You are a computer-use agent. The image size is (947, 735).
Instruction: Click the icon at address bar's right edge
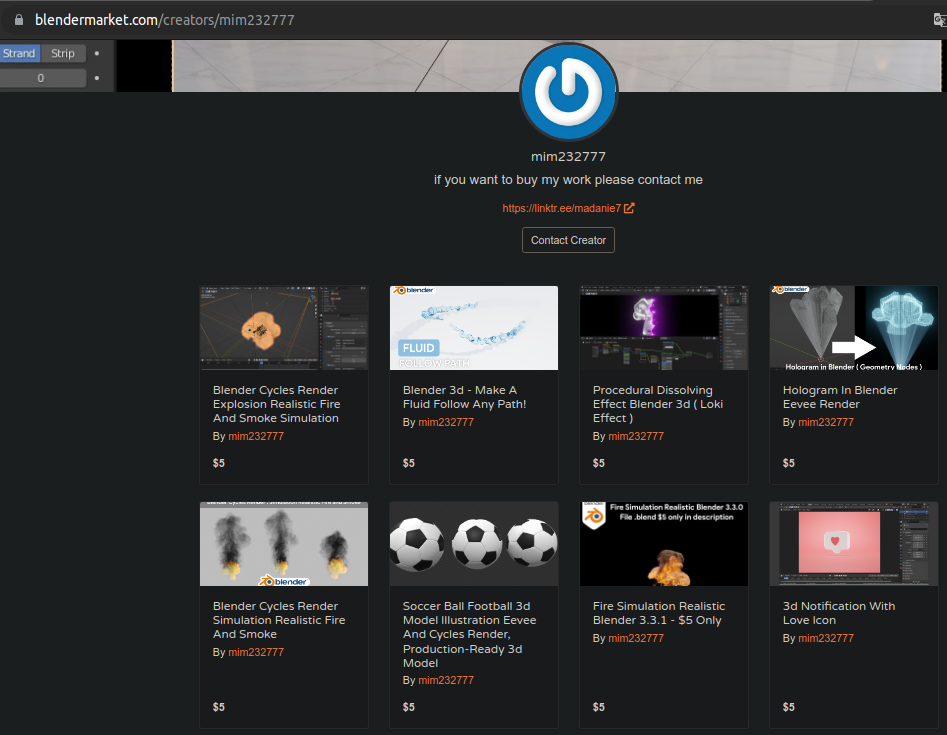939,19
